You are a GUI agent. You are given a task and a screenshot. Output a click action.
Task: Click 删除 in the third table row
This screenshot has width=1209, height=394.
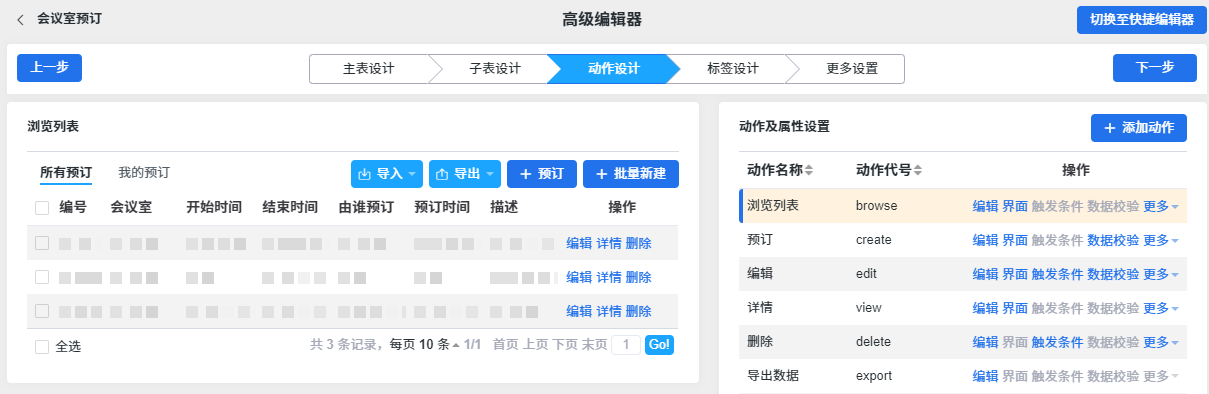pos(638,311)
